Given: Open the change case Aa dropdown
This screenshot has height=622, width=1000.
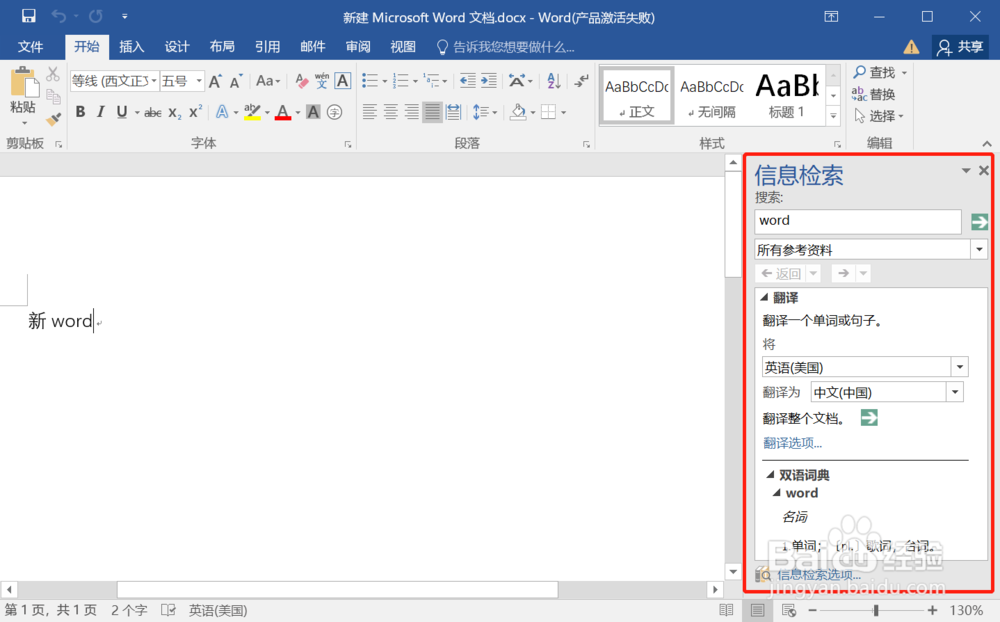Looking at the screenshot, I should point(268,81).
